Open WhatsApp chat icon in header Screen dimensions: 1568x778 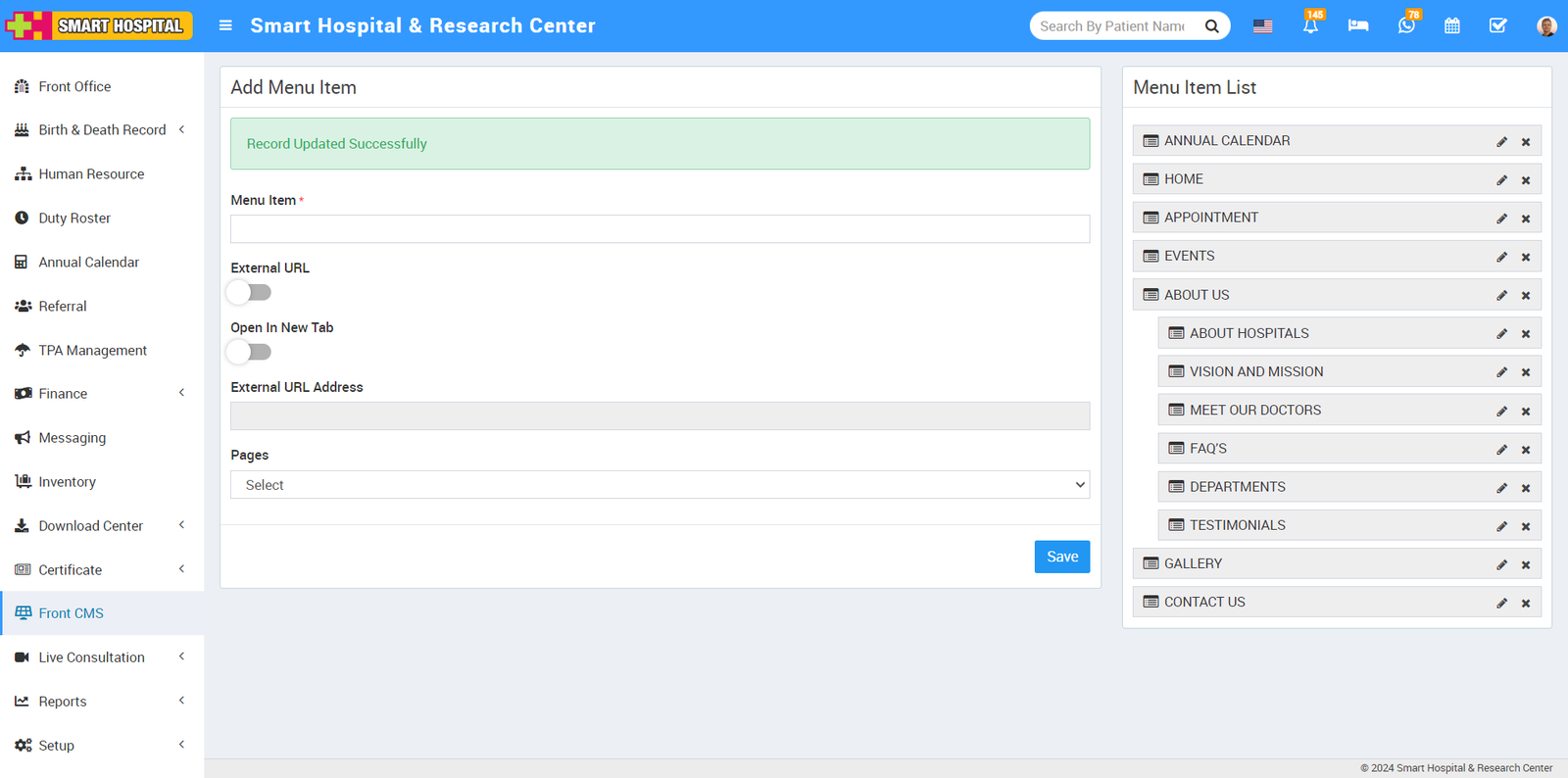[1406, 26]
